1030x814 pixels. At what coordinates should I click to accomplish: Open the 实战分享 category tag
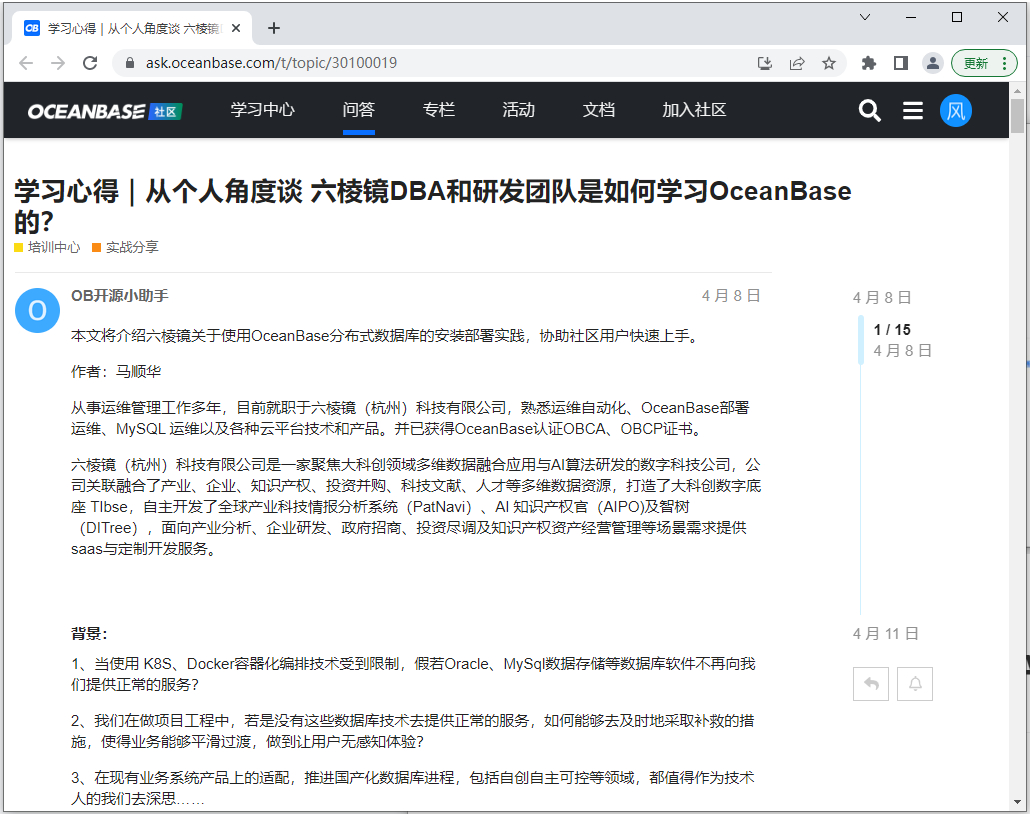pos(125,247)
